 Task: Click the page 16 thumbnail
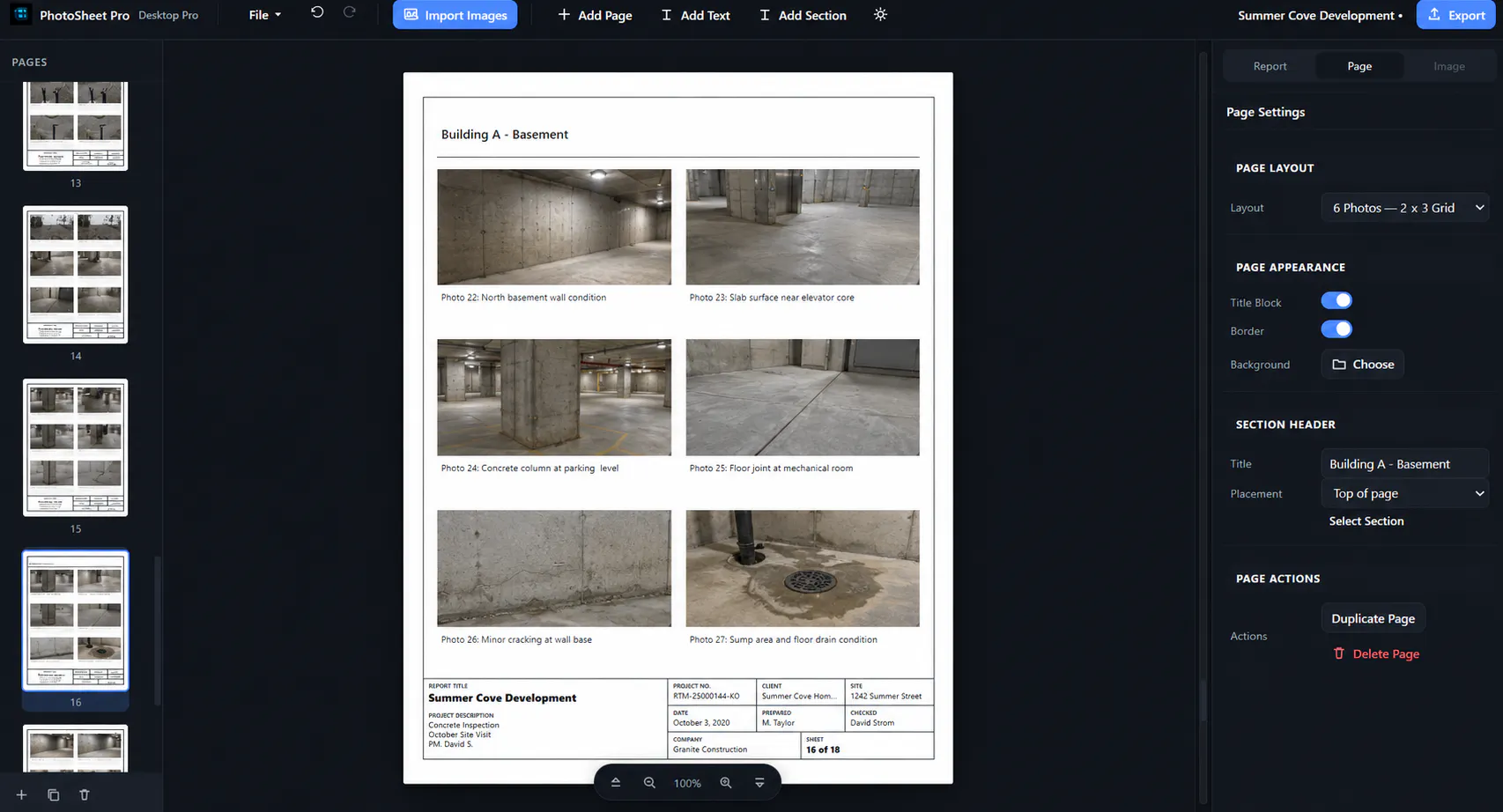coord(76,620)
